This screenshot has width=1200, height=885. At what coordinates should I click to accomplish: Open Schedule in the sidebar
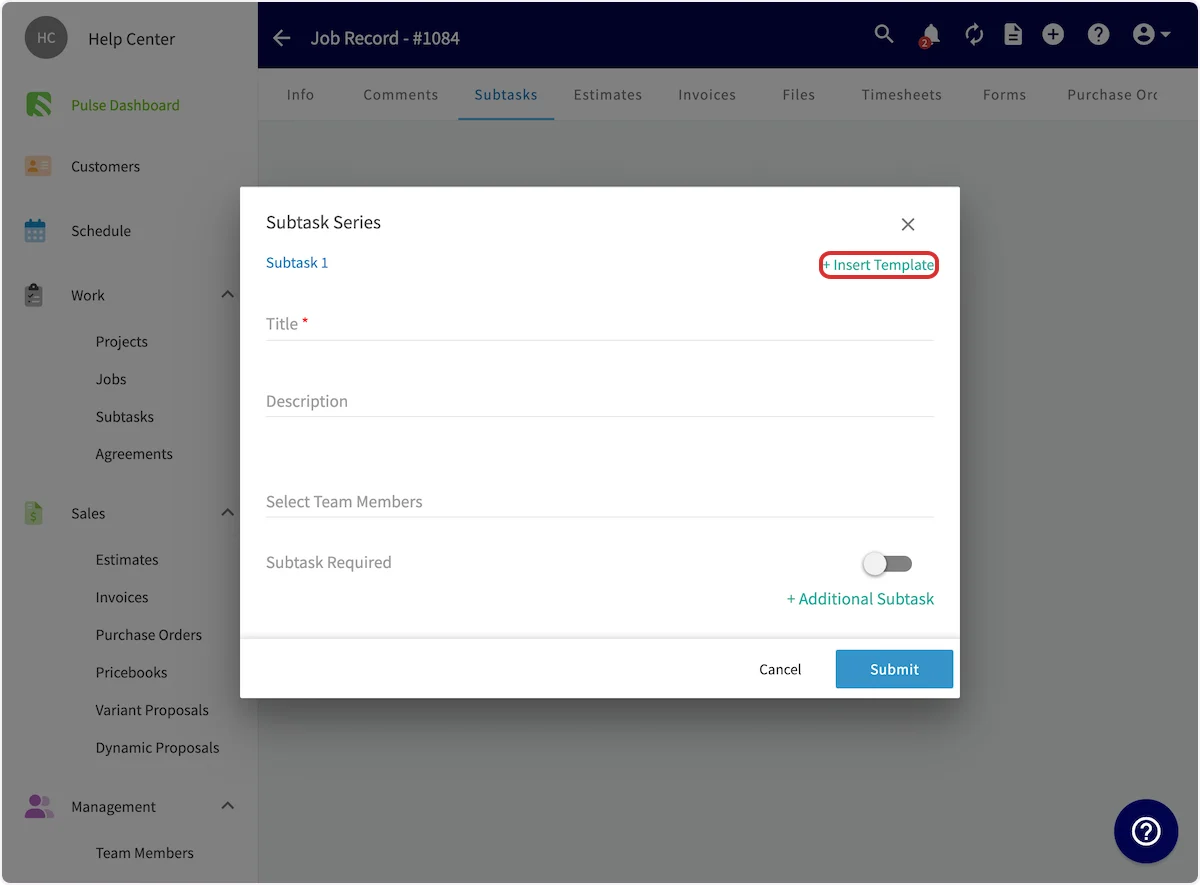point(101,231)
